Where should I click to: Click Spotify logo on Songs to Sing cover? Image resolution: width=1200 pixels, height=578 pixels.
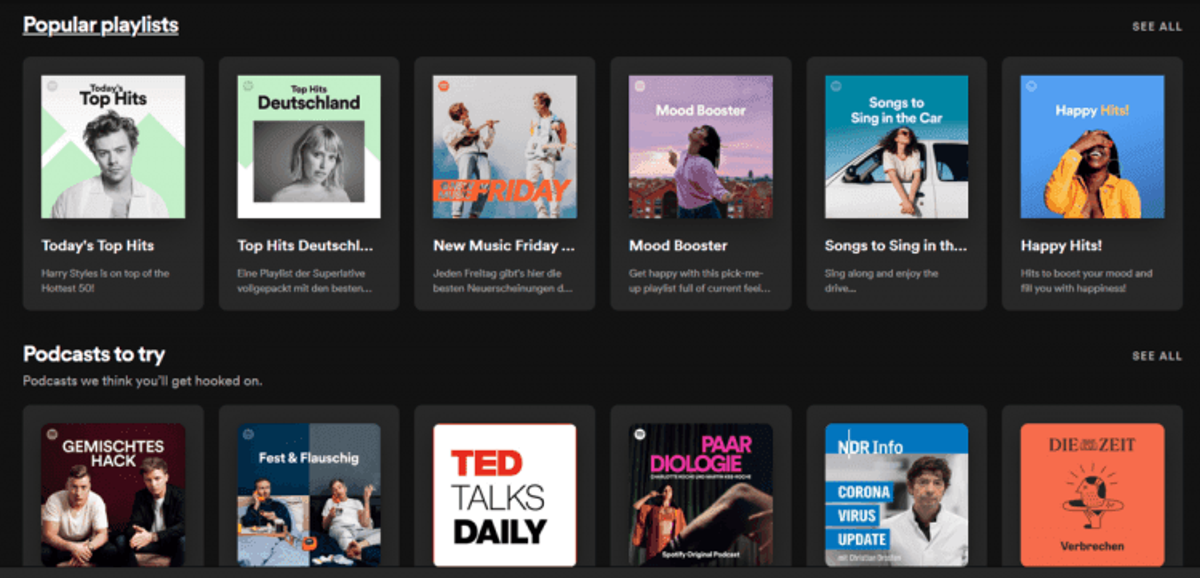pos(836,86)
